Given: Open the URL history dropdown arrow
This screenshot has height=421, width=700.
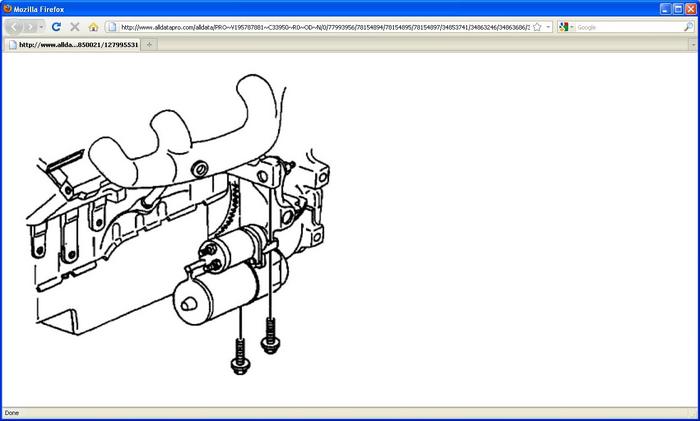Looking at the screenshot, I should coord(548,27).
